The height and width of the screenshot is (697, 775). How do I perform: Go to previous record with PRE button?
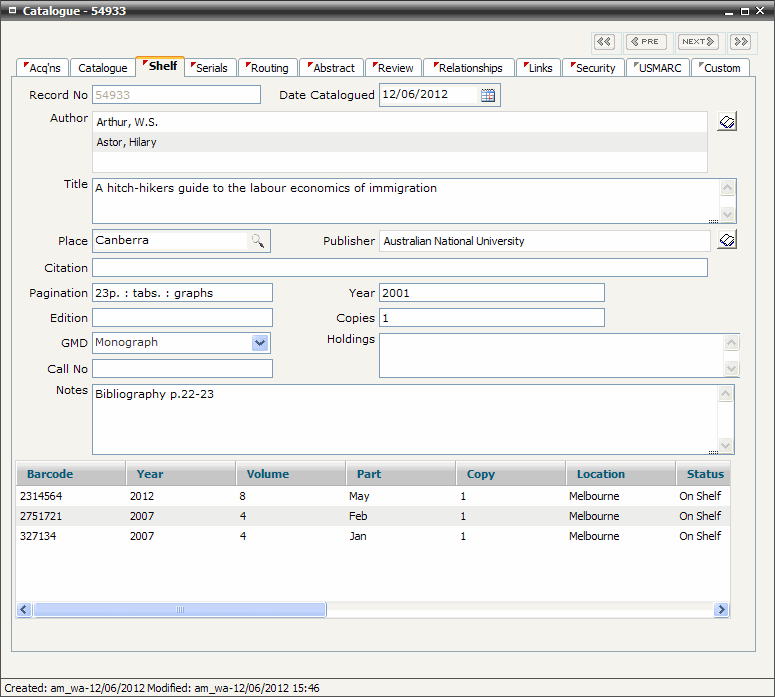click(646, 42)
